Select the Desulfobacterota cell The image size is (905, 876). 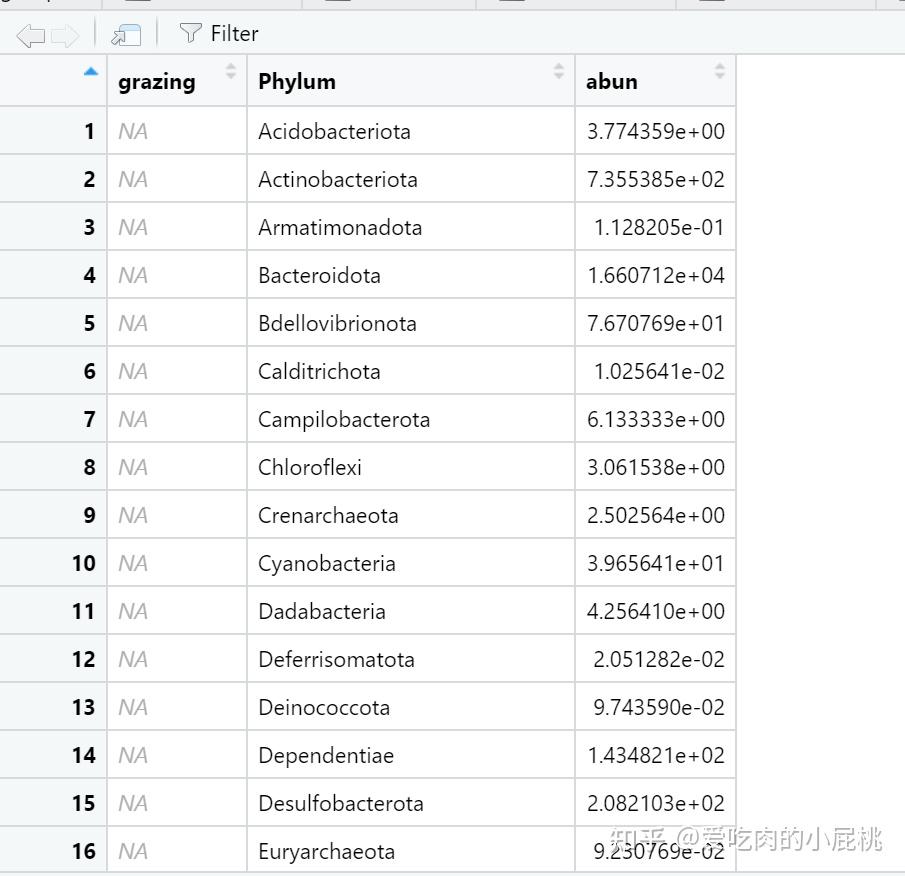411,802
